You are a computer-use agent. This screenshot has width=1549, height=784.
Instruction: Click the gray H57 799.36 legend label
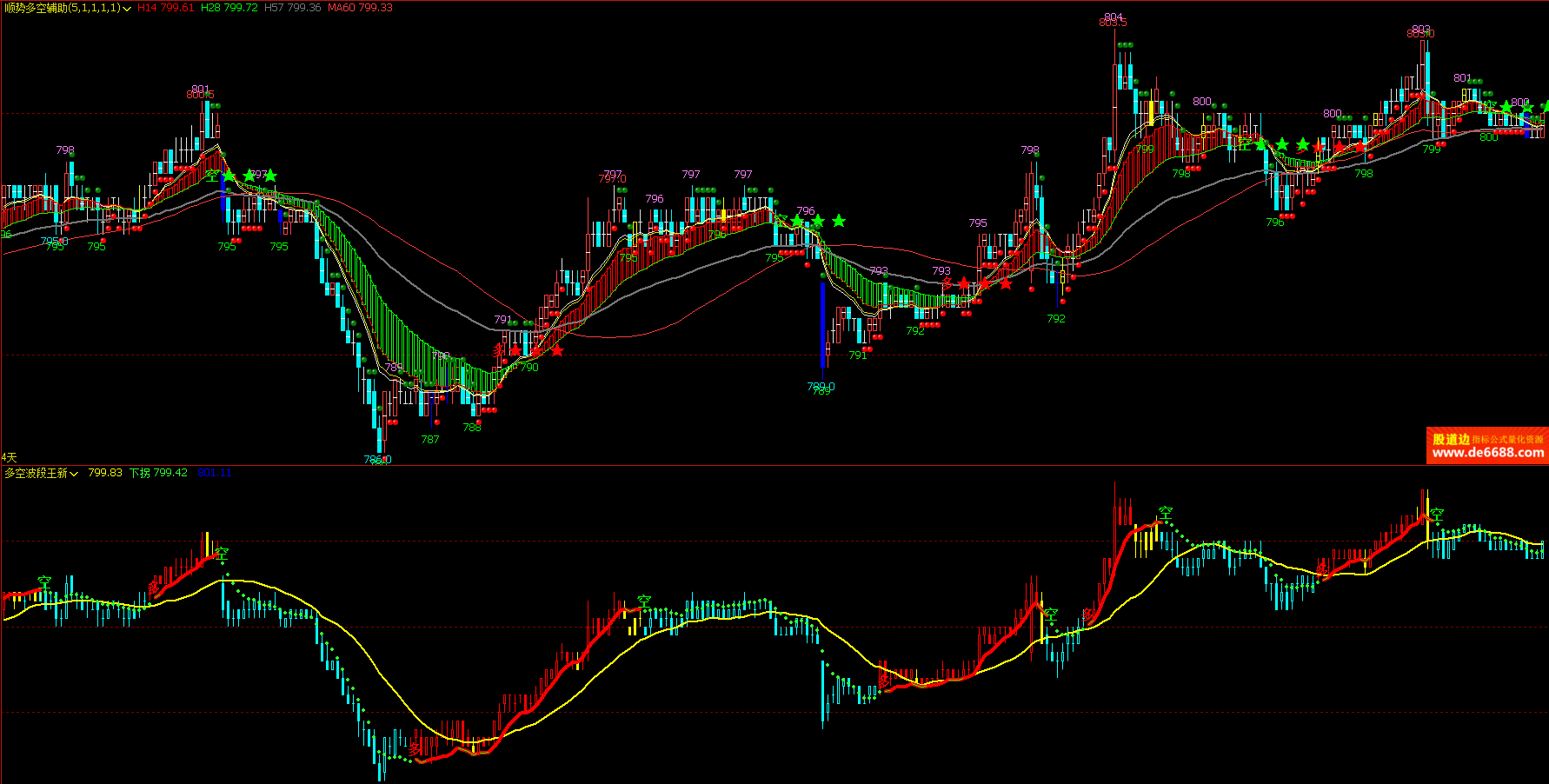click(x=292, y=8)
